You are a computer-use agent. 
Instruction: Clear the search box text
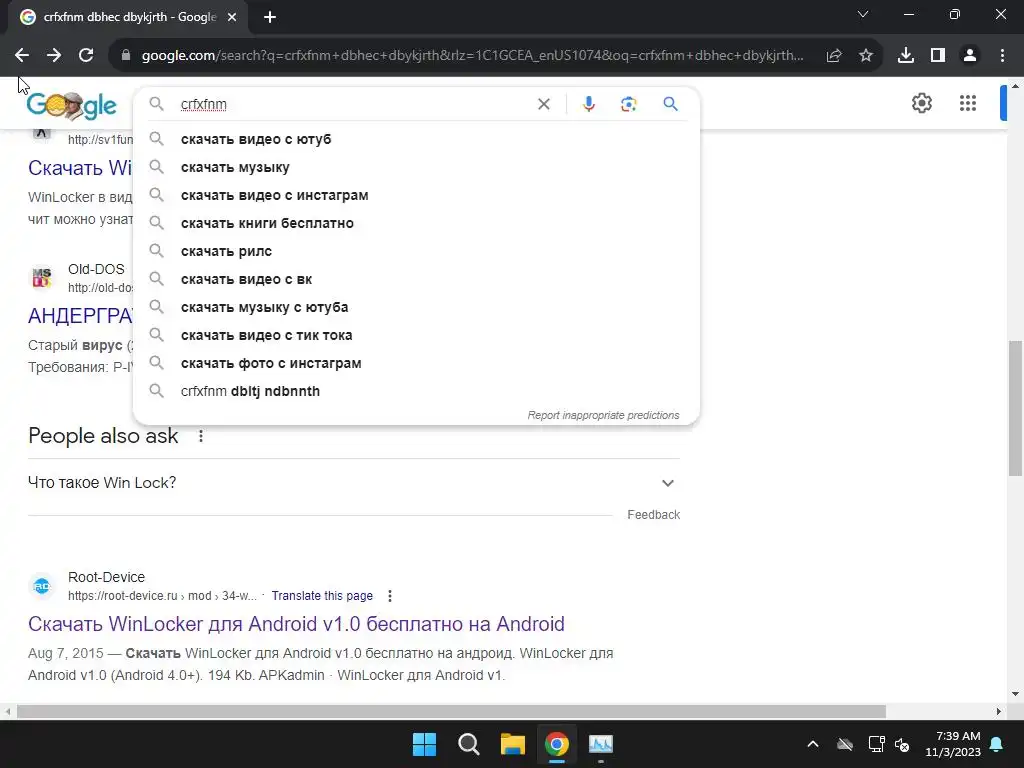pos(543,104)
